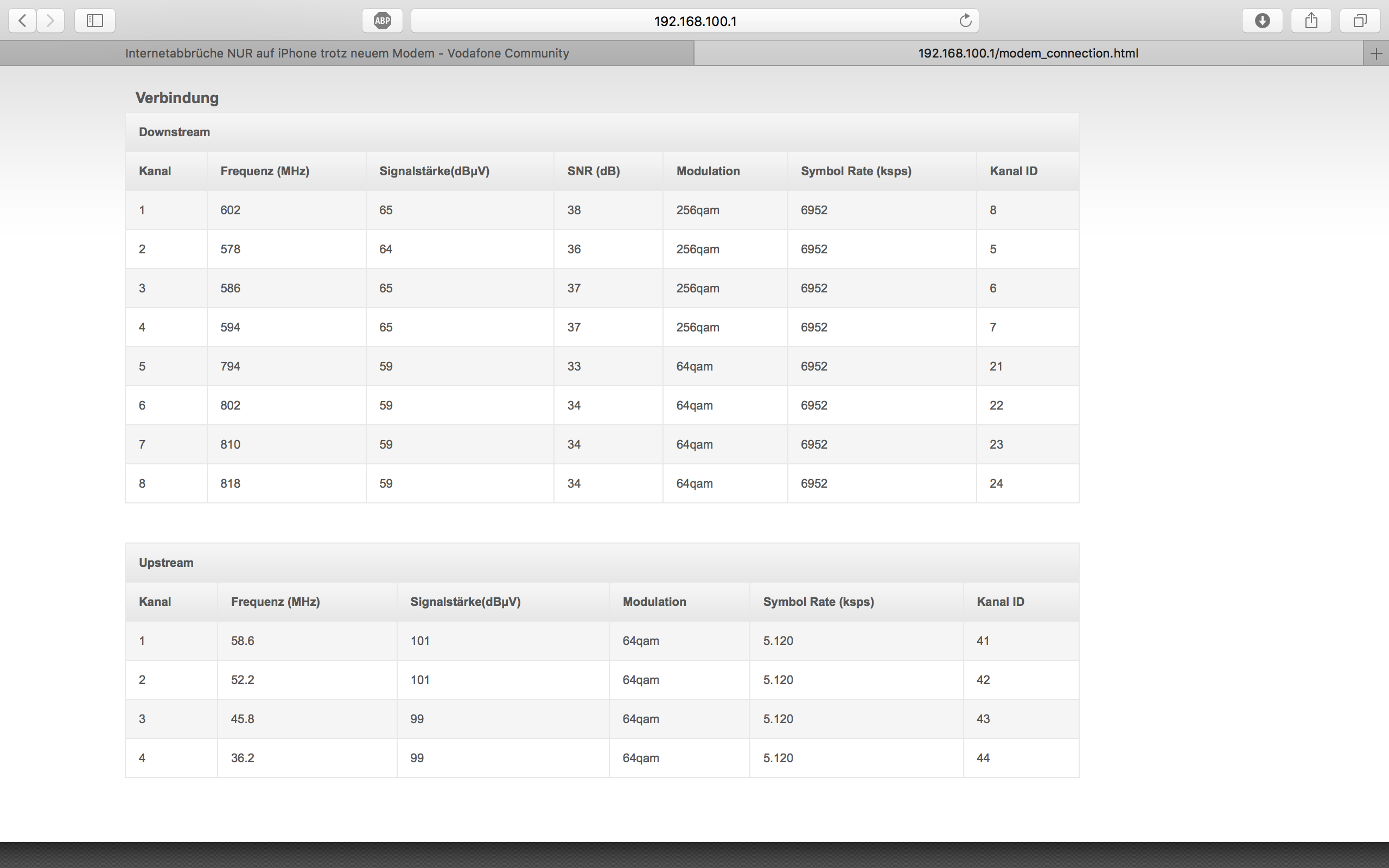Click the Downstream Kanal ID header
This screenshot has height=868, width=1389.
(x=1013, y=171)
